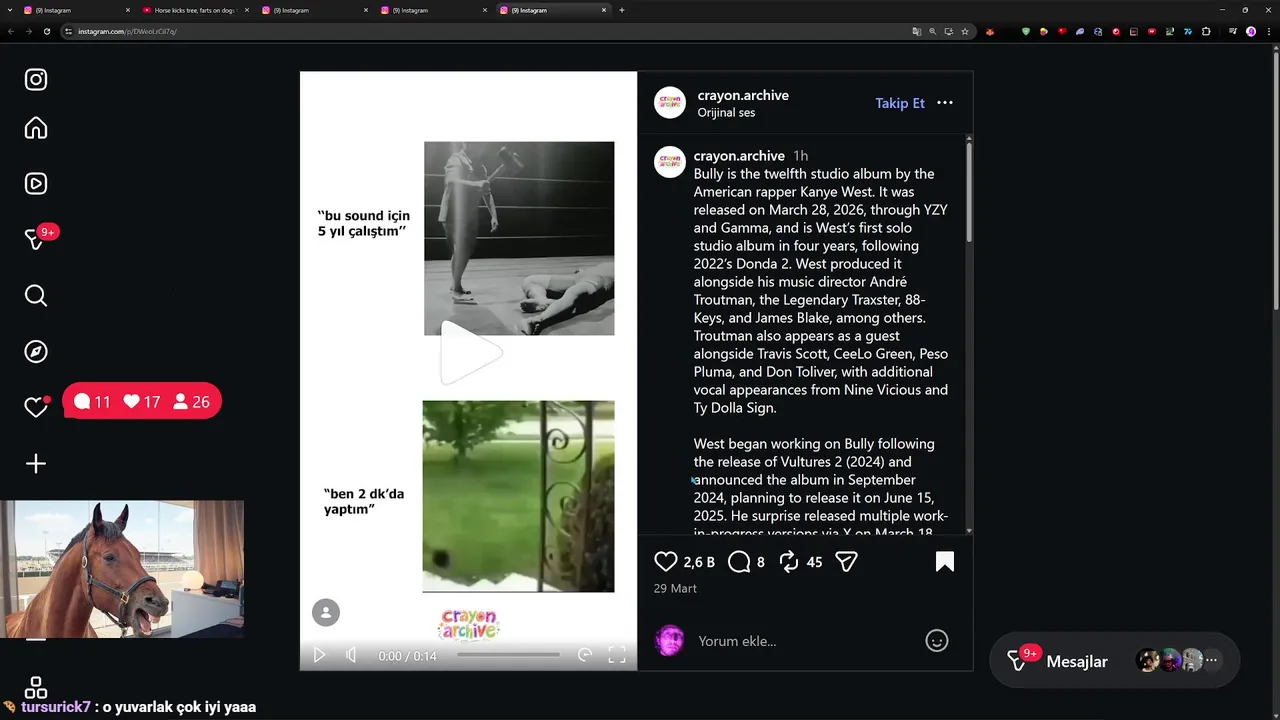Open the zoom magnifier in address bar

[933, 31]
